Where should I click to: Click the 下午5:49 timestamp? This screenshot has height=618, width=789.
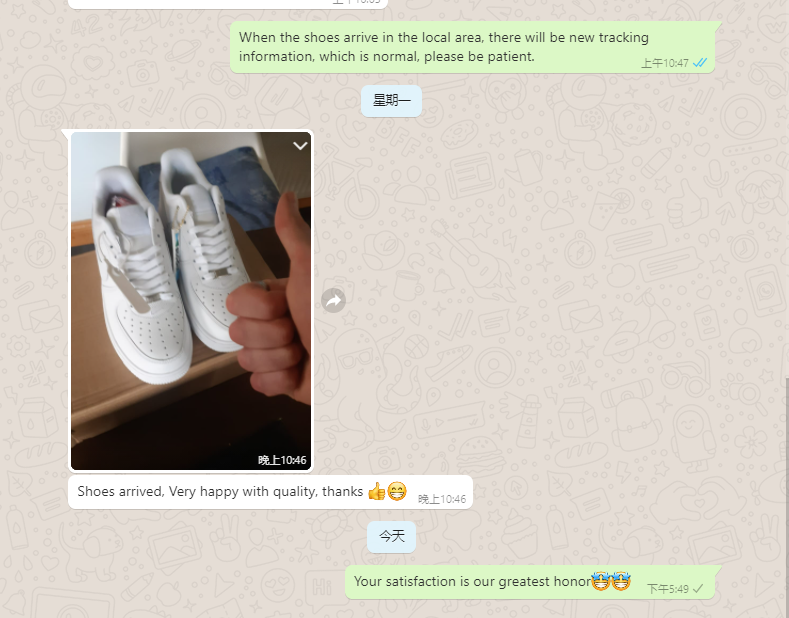coord(668,589)
